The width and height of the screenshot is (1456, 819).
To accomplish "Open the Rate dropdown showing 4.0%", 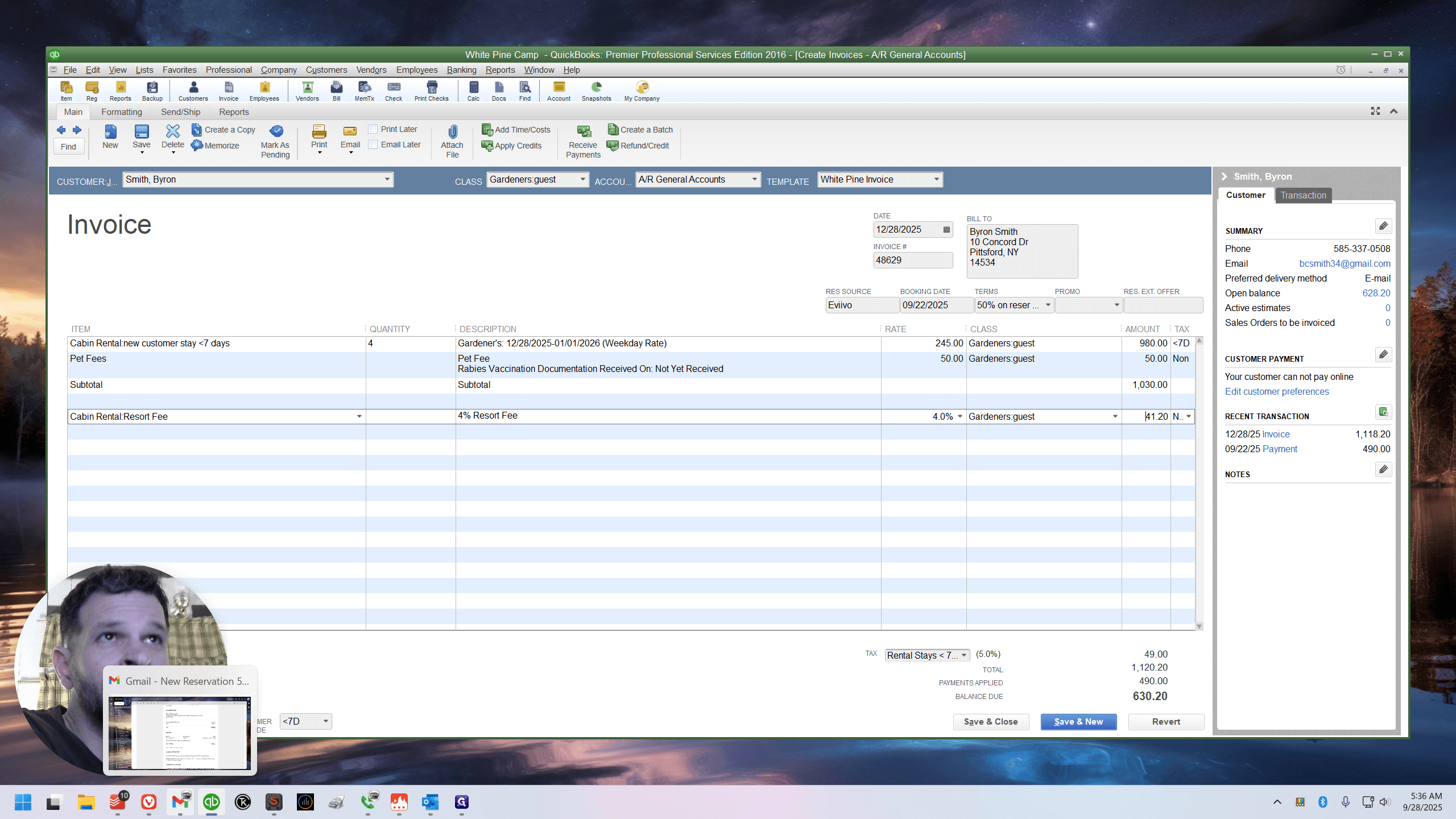I will point(960,417).
